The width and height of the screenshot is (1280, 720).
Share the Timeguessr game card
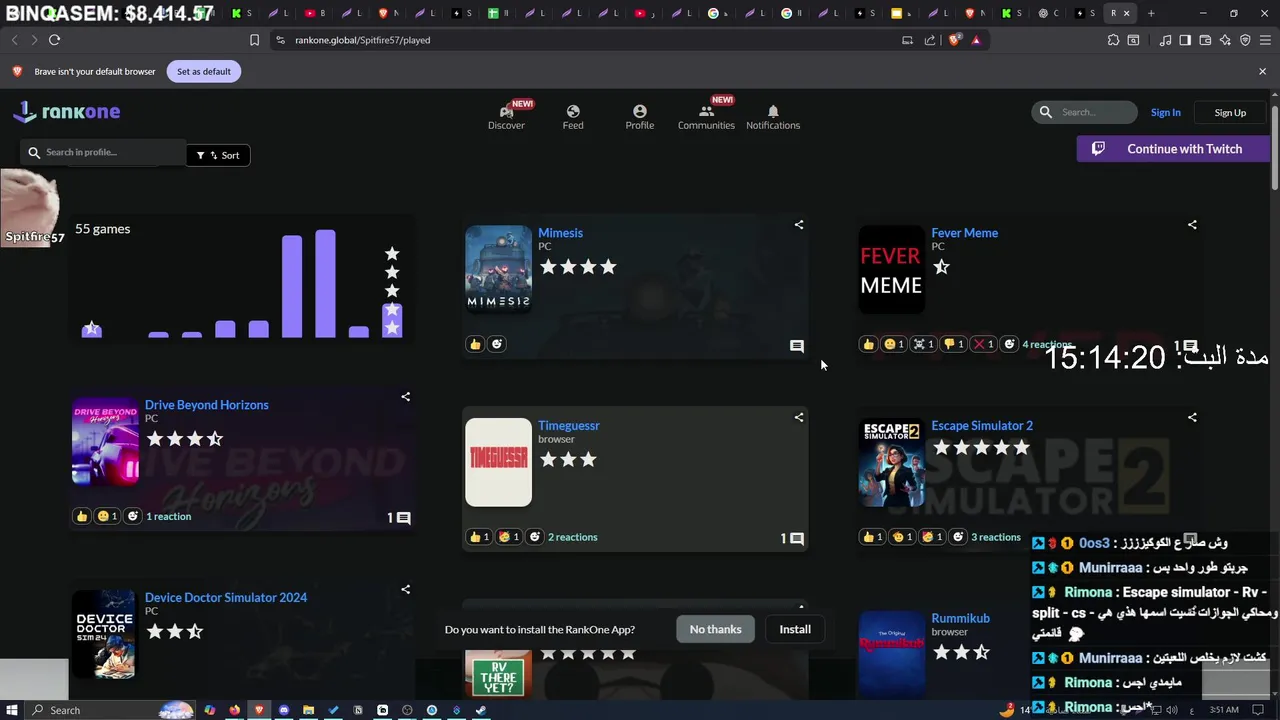(x=799, y=417)
